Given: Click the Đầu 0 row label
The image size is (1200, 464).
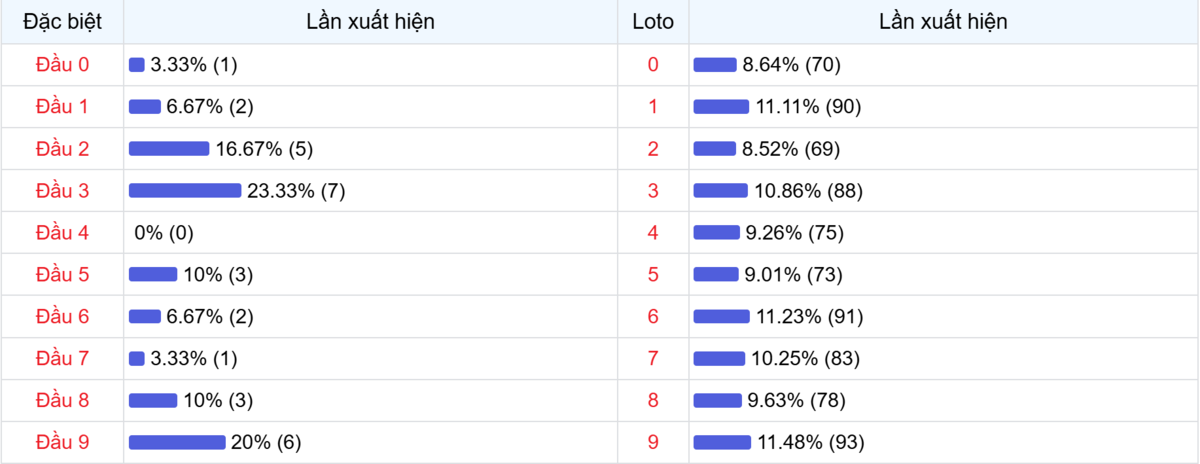Looking at the screenshot, I should (x=62, y=65).
